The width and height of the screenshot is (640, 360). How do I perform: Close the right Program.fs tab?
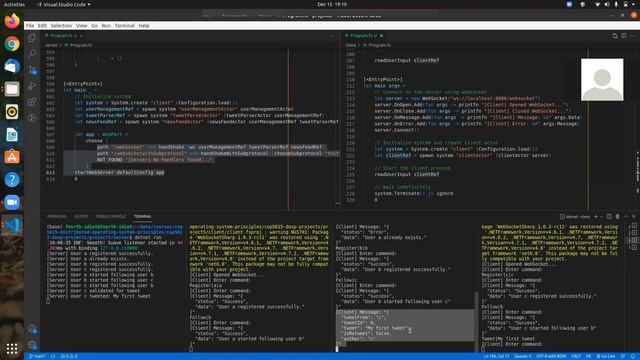381,36
